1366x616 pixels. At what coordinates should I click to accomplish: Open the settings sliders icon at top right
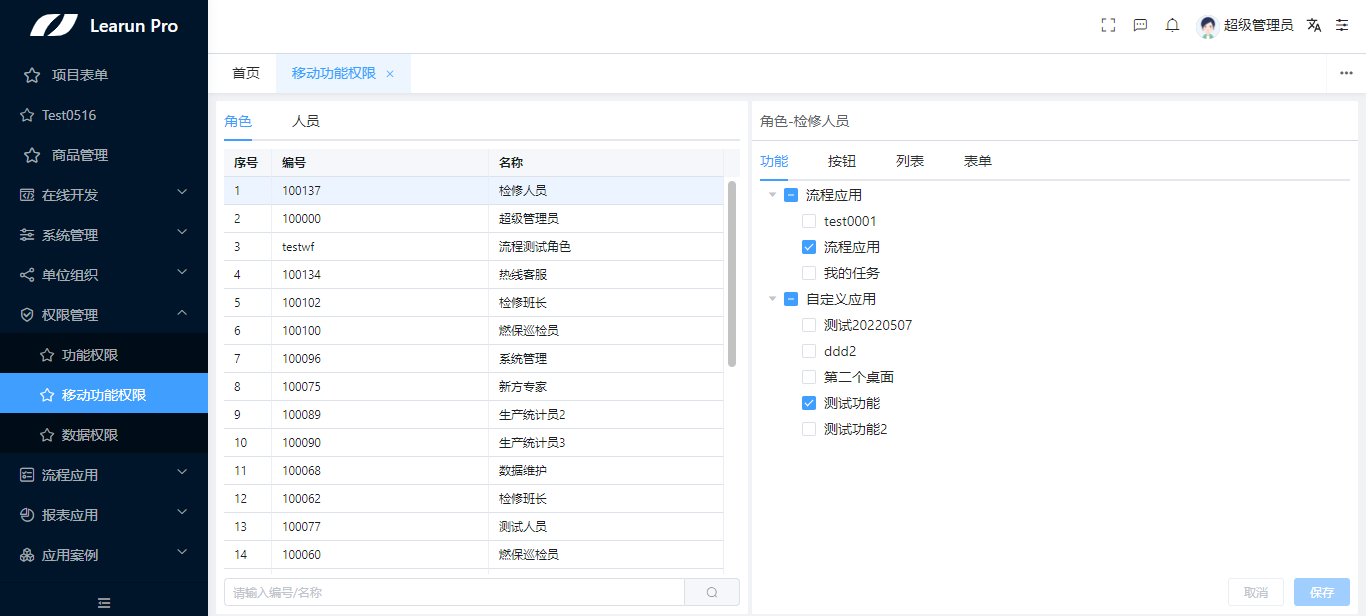click(x=1342, y=26)
